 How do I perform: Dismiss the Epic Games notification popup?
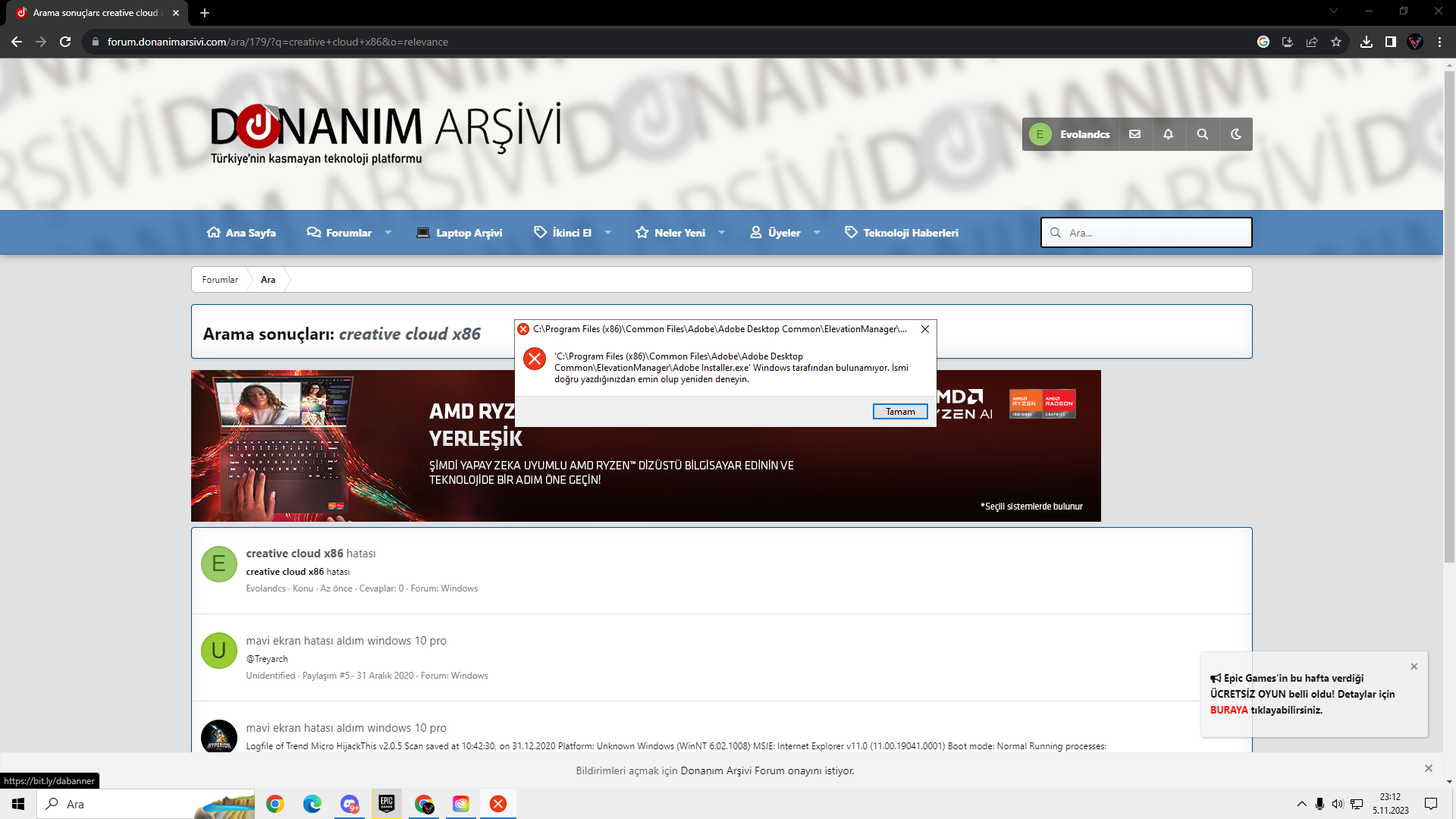pos(1414,667)
